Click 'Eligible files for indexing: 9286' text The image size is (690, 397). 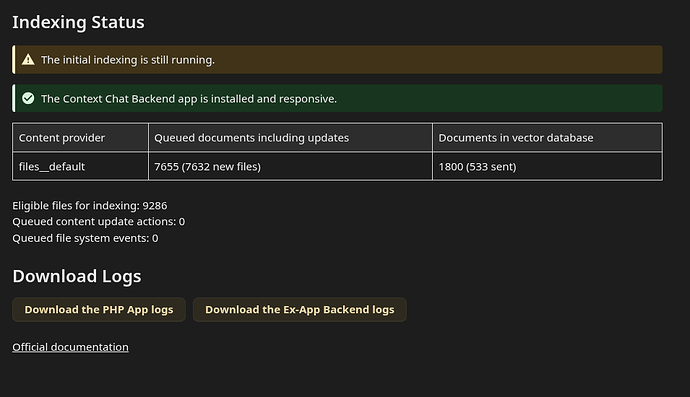(90, 206)
